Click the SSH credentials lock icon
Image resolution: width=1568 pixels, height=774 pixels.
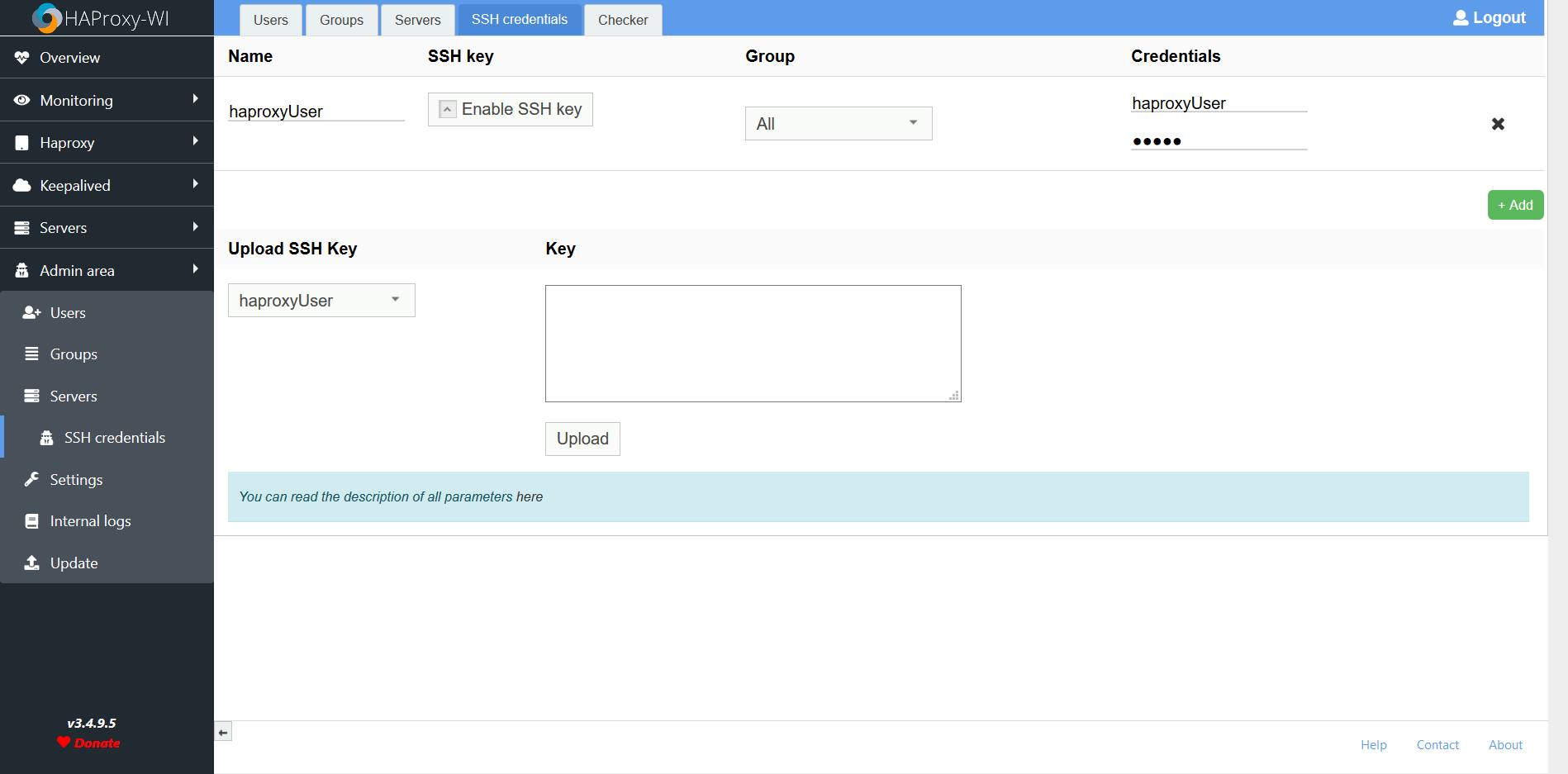(x=47, y=438)
